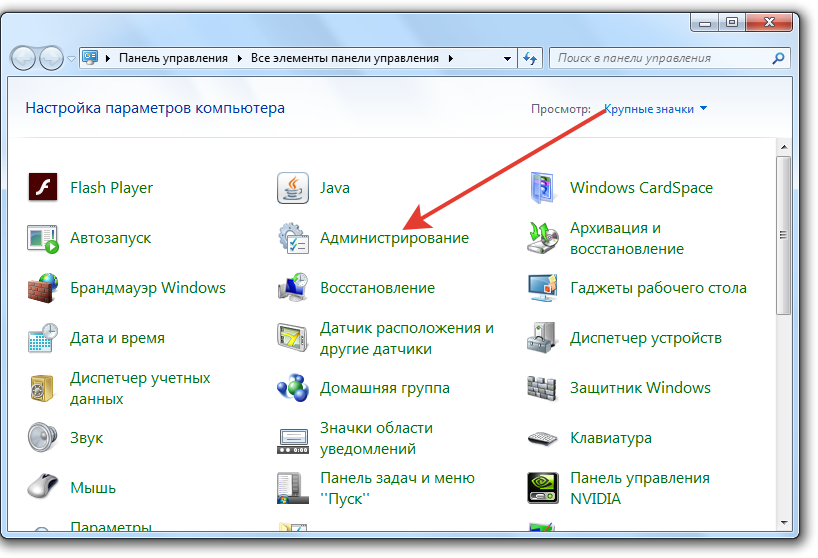Expand the arrow before Панель управления
This screenshot has height=558, width=818.
tap(108, 58)
